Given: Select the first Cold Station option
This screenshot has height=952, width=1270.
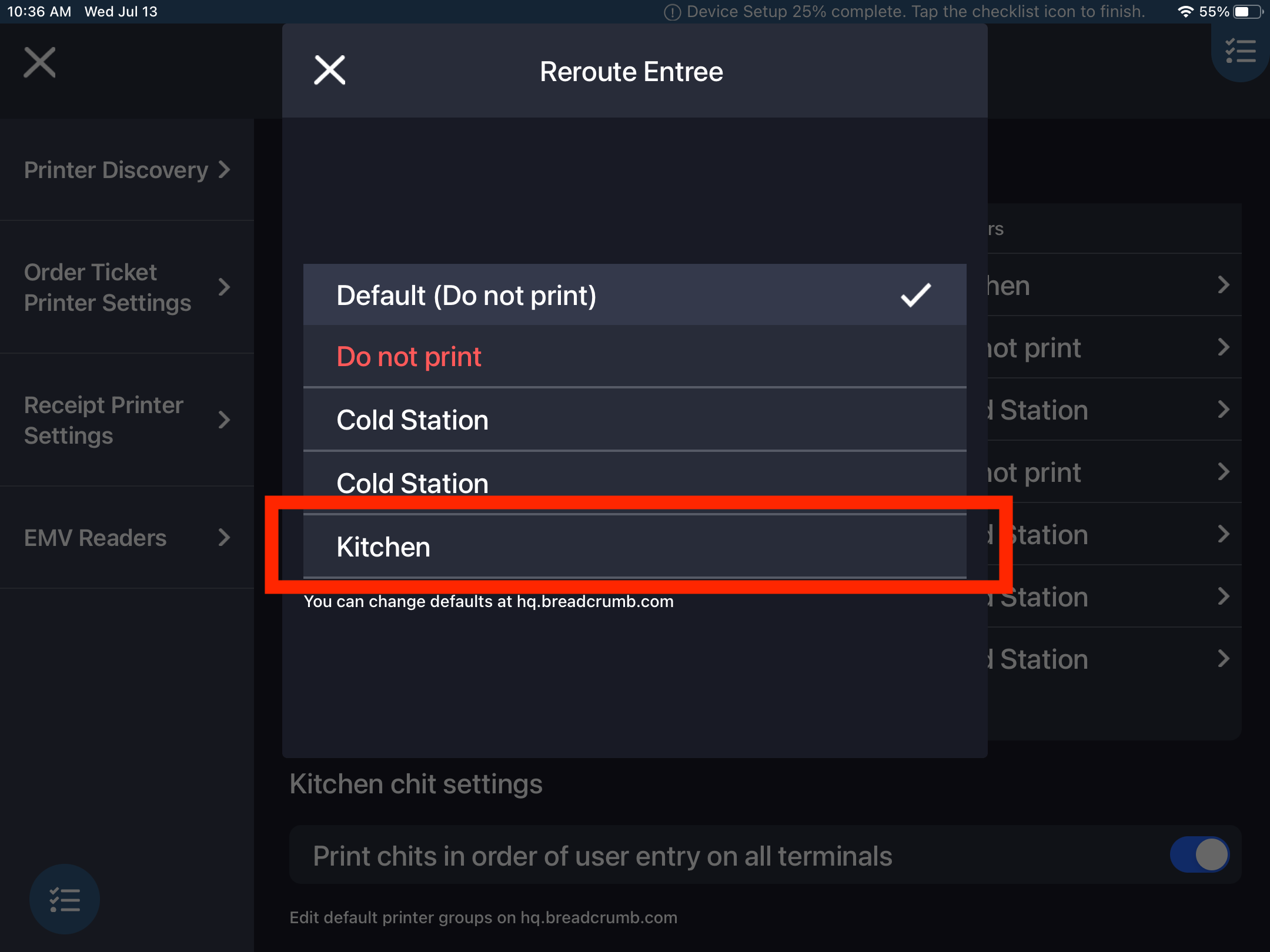Looking at the screenshot, I should coord(412,420).
